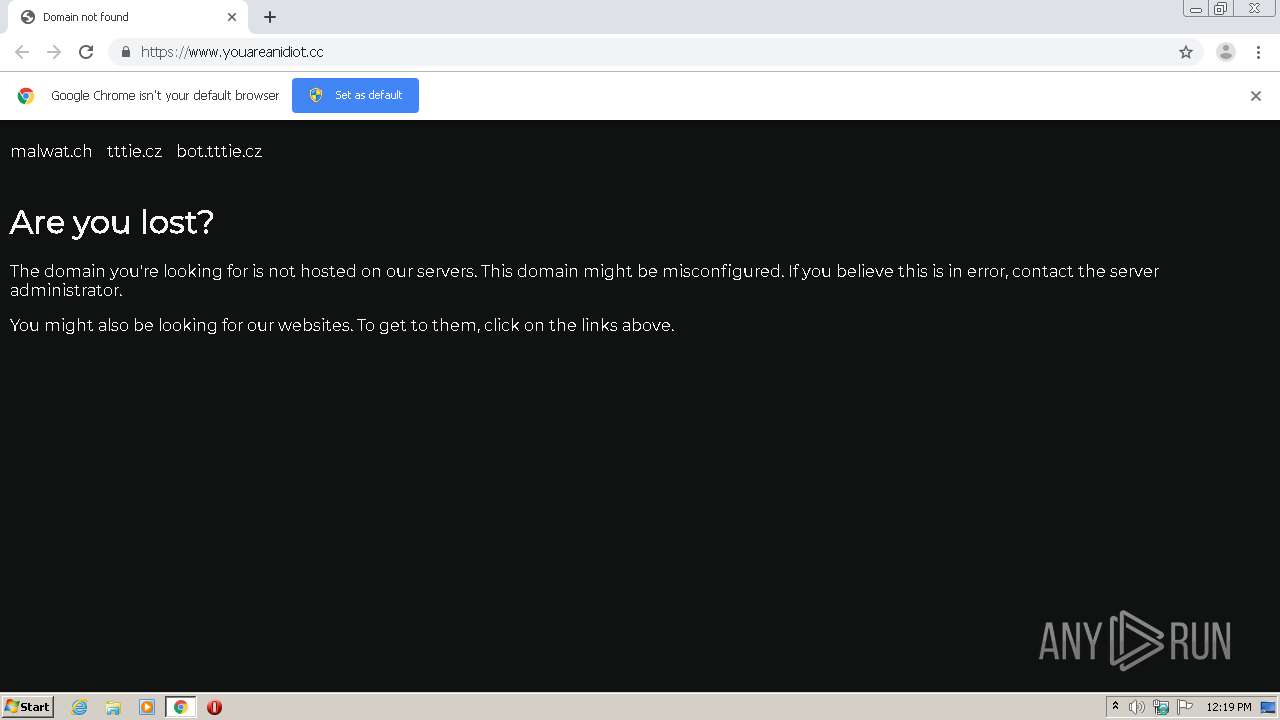Click the browser forward arrow
The image size is (1280, 720).
point(54,52)
